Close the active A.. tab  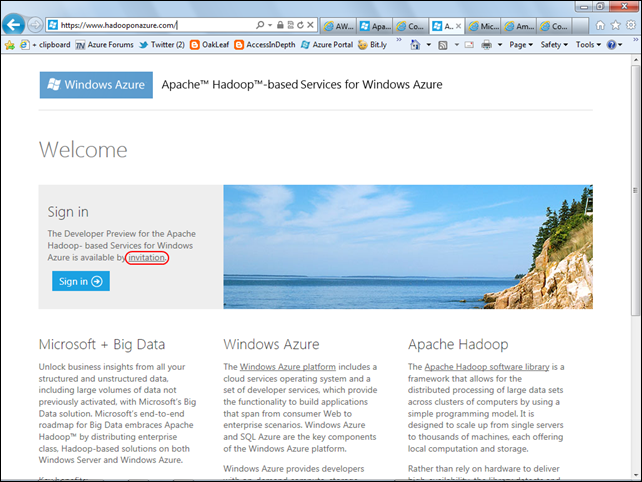coord(458,26)
